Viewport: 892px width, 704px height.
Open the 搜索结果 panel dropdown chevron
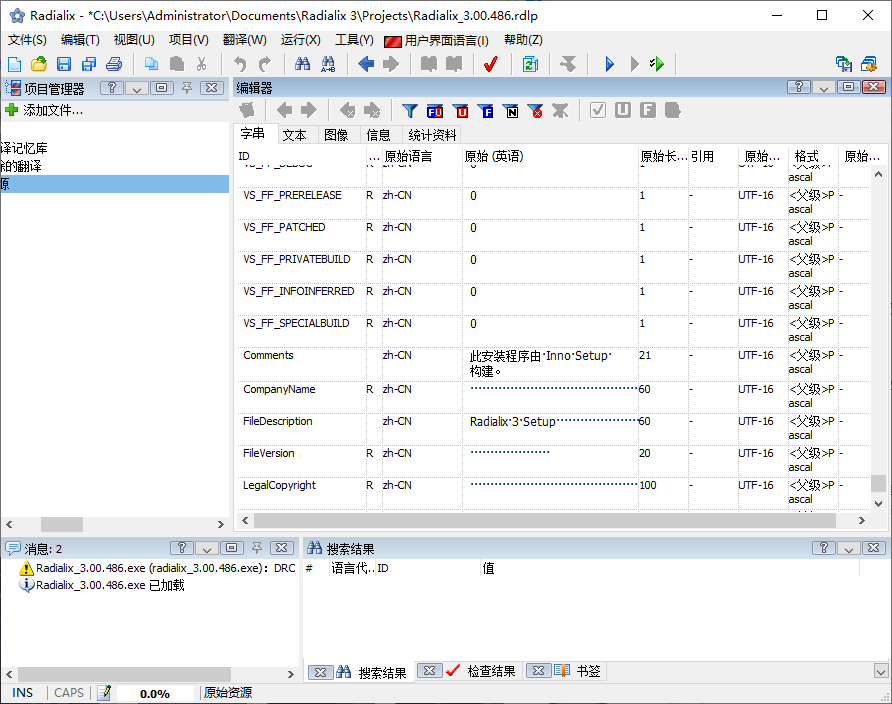coord(848,548)
